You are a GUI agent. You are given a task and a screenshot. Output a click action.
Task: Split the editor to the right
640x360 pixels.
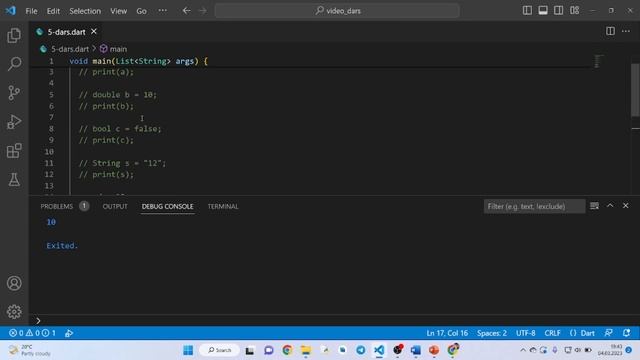(x=610, y=31)
